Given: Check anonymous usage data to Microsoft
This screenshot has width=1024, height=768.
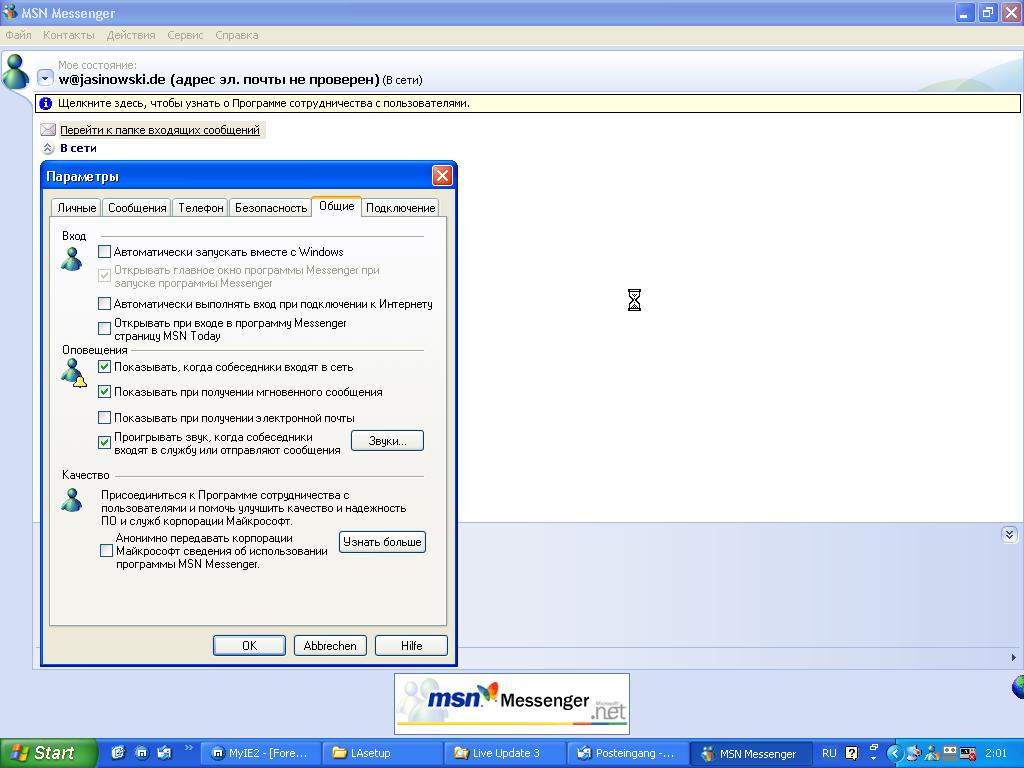Looking at the screenshot, I should tap(106, 551).
